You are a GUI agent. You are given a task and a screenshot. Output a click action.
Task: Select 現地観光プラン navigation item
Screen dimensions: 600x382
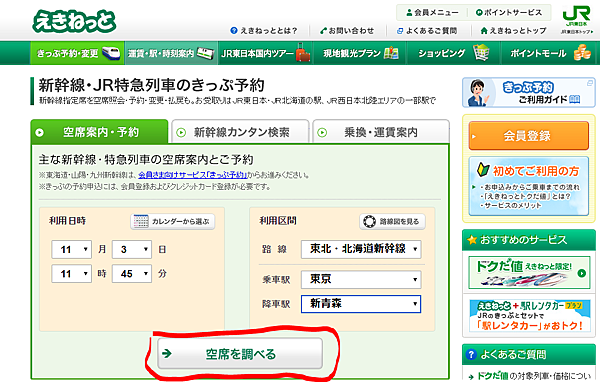pos(360,53)
